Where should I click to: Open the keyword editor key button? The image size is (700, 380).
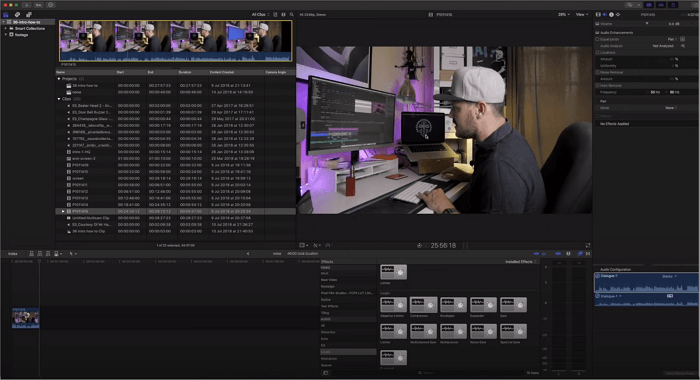tap(39, 5)
